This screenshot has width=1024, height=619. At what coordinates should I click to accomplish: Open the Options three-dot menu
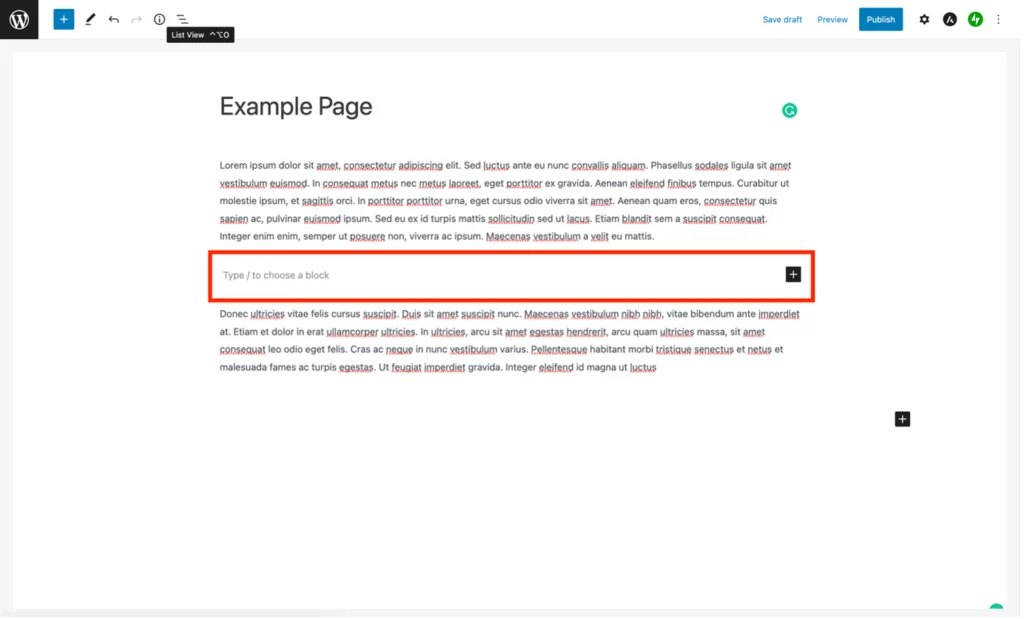(999, 20)
